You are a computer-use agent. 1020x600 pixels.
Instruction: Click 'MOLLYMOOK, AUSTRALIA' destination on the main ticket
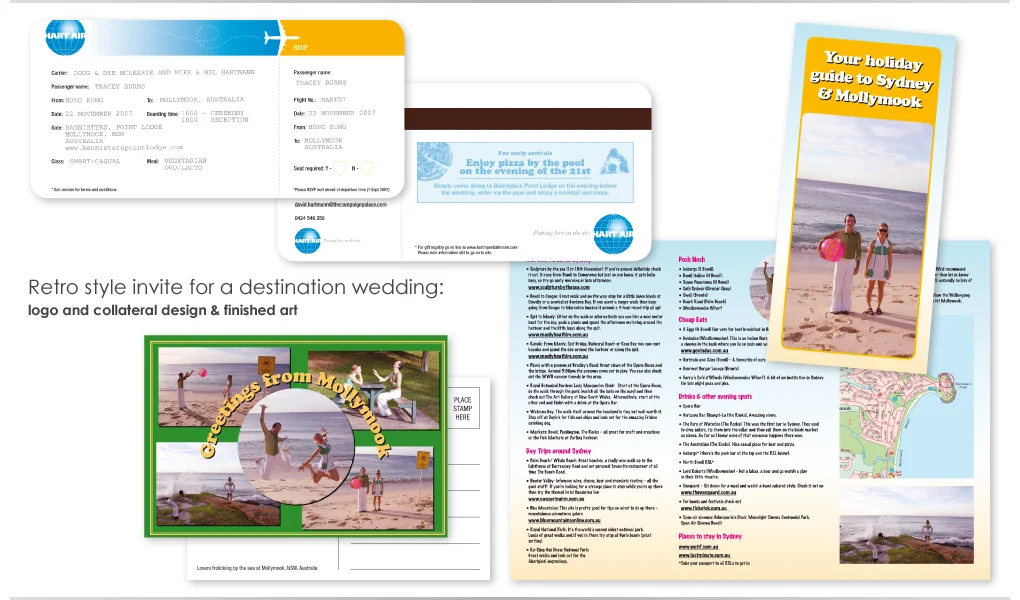(x=202, y=100)
